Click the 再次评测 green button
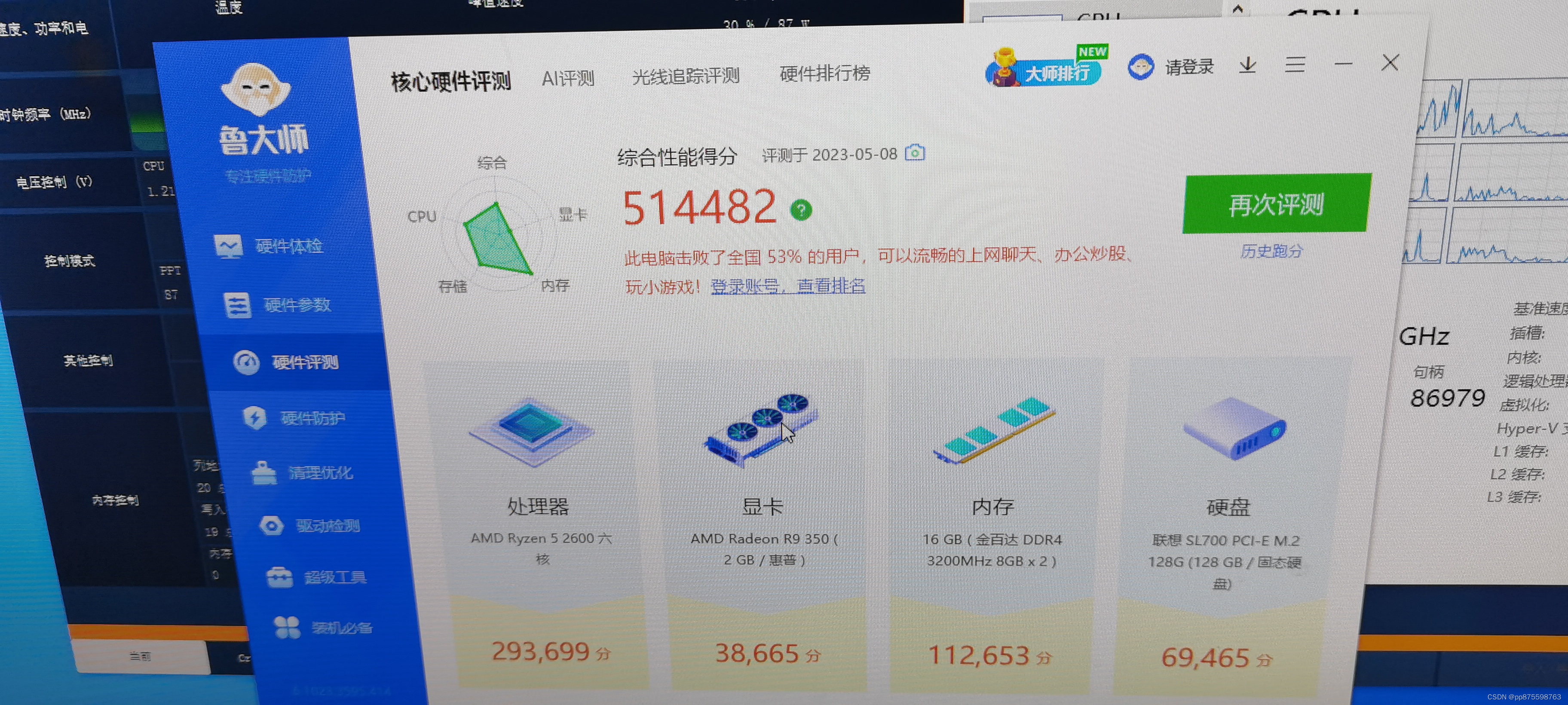This screenshot has height=705, width=1568. [1277, 203]
